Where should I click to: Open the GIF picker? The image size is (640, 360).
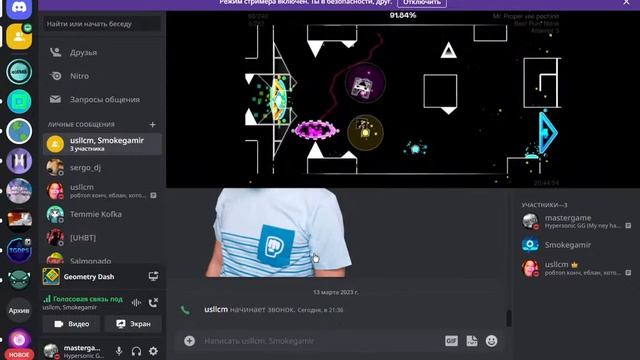[451, 341]
